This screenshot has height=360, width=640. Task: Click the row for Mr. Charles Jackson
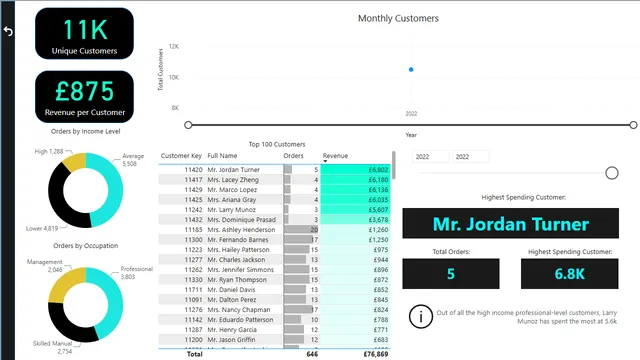[274, 260]
